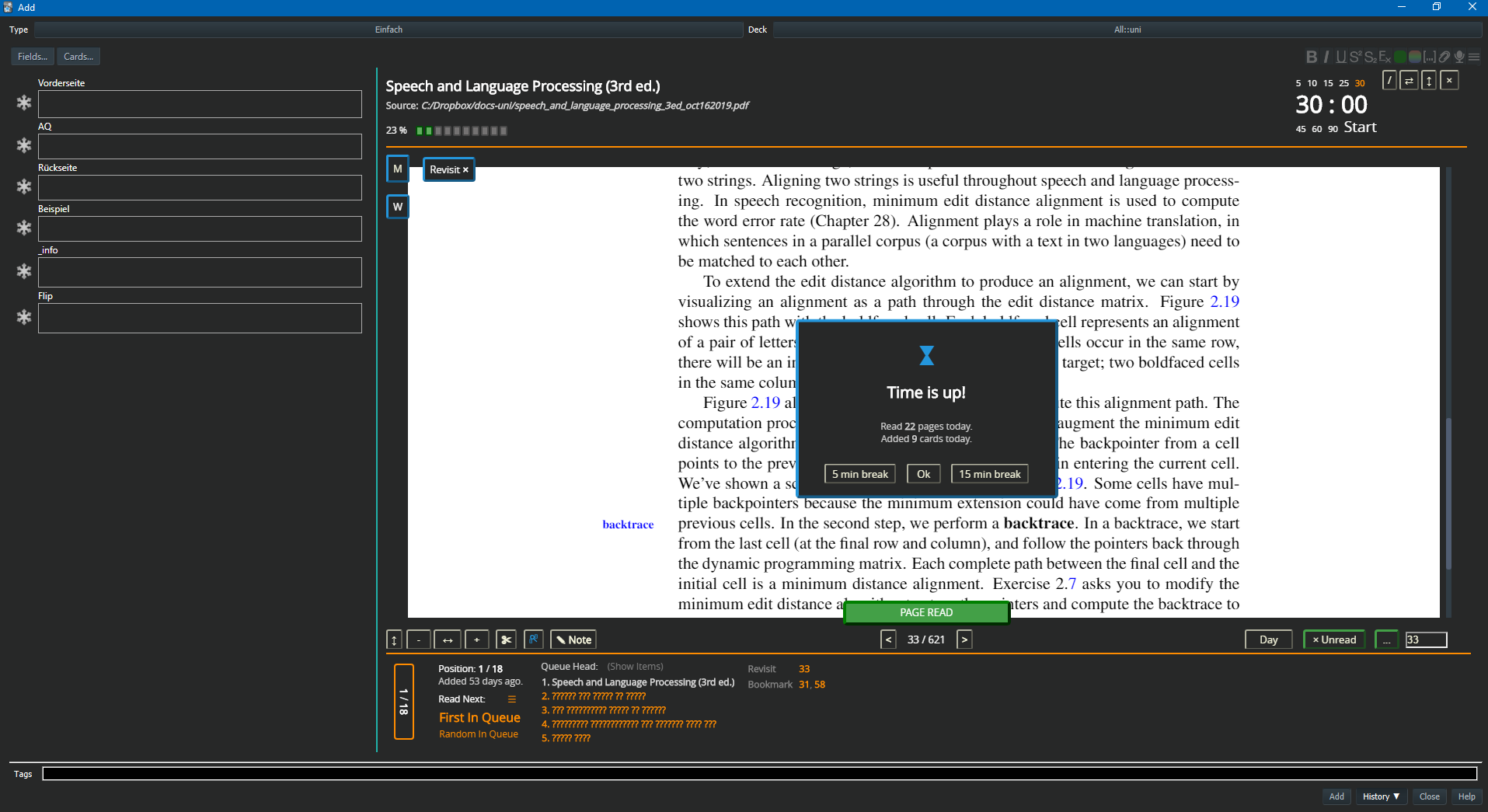1488x812 pixels.
Task: Mark the page as Unread
Action: click(1334, 639)
